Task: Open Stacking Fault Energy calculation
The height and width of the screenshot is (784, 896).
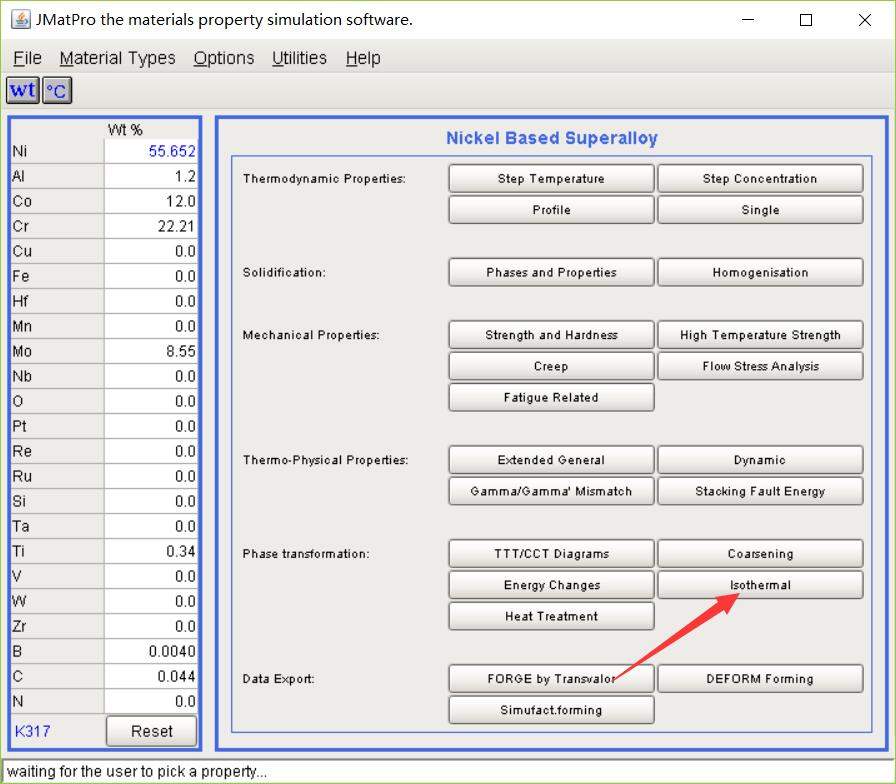Action: 760,491
